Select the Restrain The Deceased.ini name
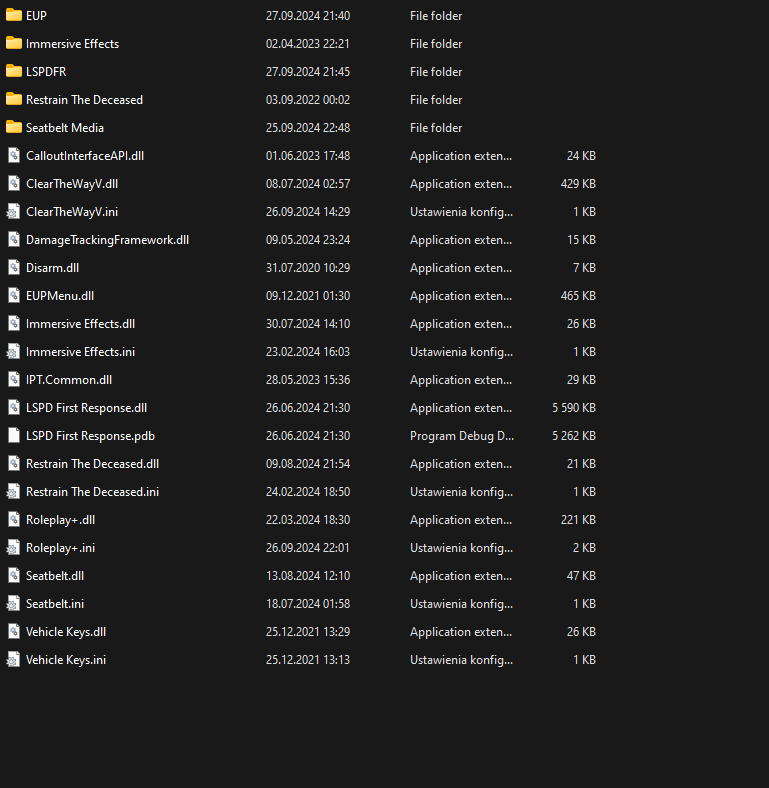The height and width of the screenshot is (788, 769). (x=92, y=492)
